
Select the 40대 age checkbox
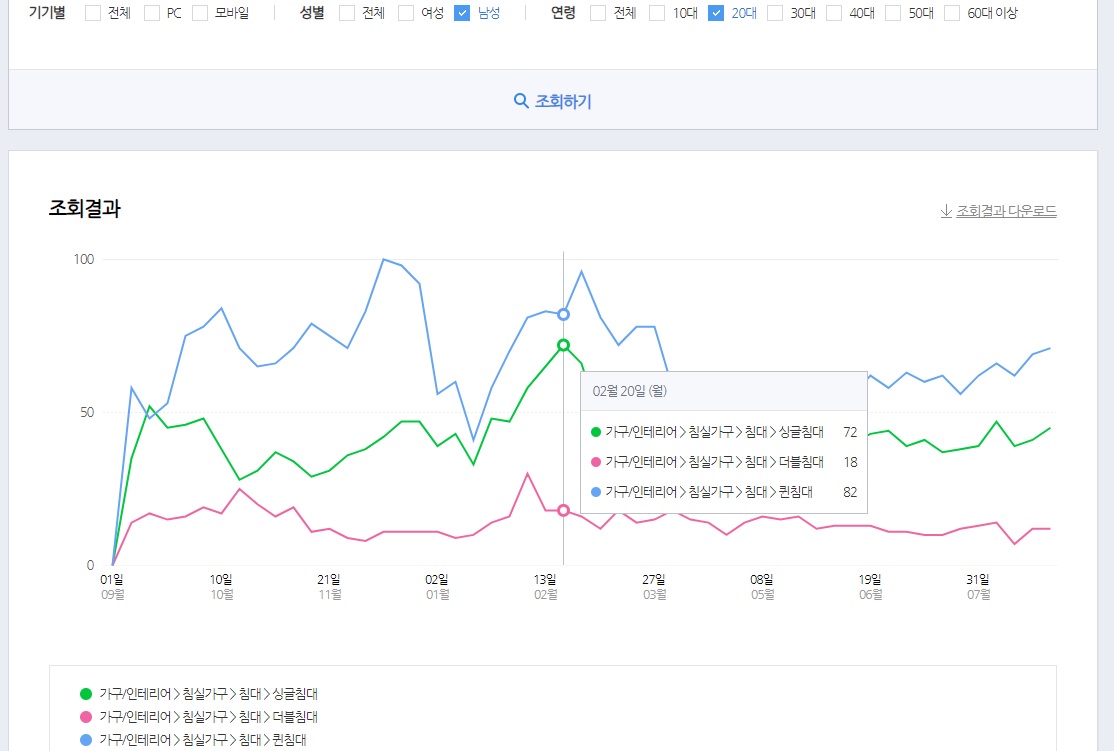834,13
